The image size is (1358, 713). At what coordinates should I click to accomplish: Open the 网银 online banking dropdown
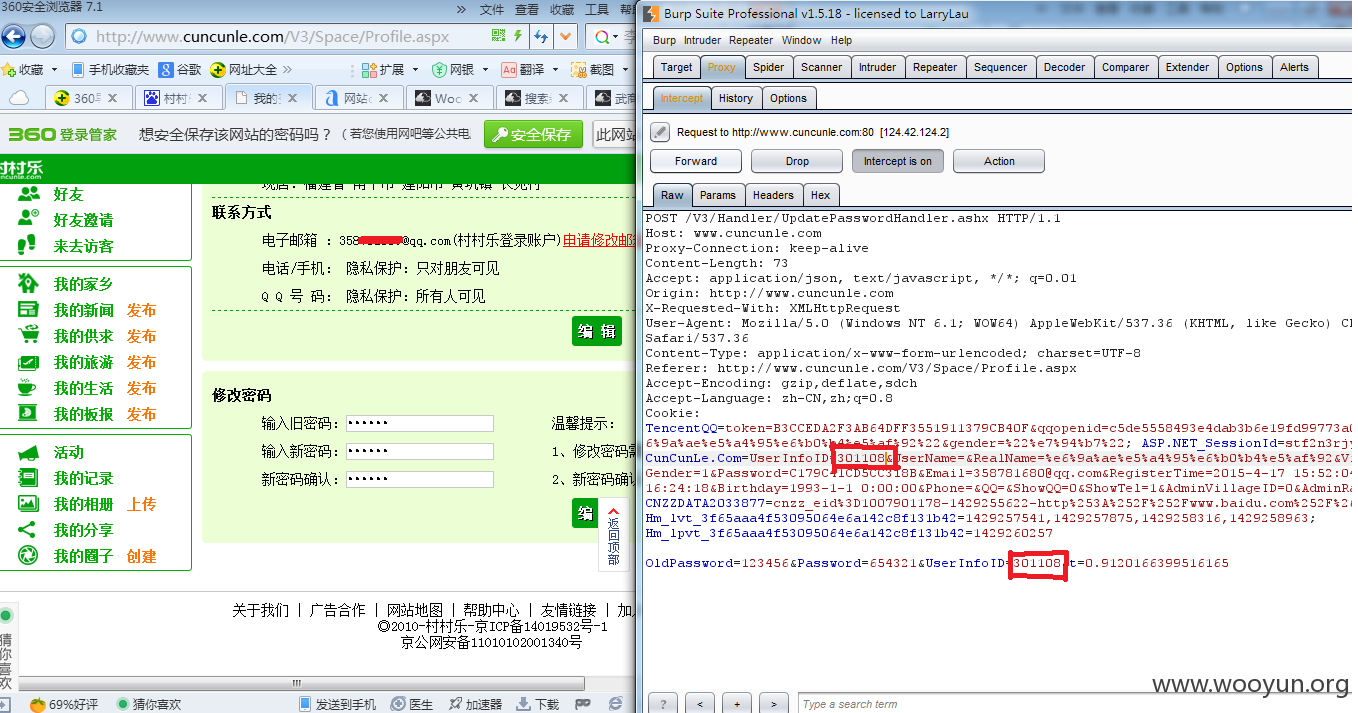[460, 70]
